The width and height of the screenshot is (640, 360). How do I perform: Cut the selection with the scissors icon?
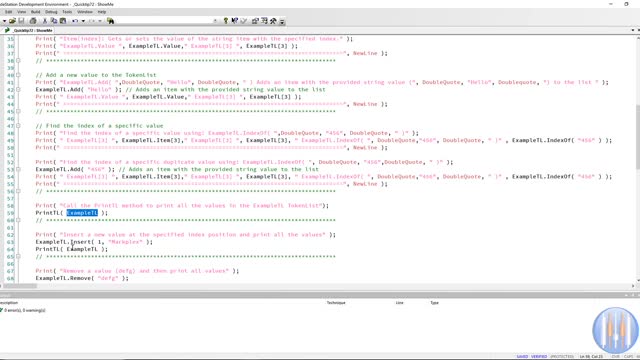(45, 21)
